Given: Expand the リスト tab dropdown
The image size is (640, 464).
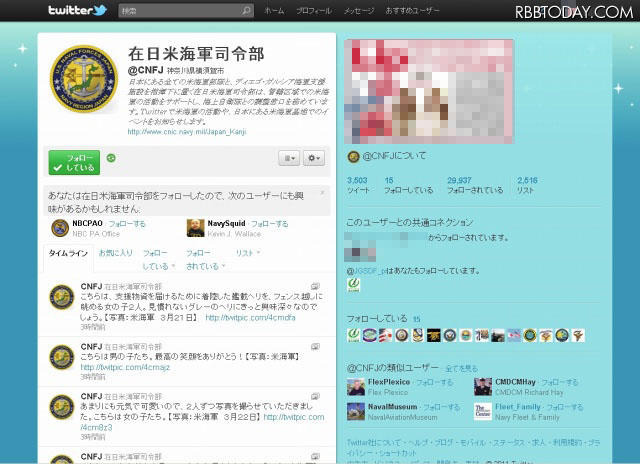Looking at the screenshot, I should (248, 253).
